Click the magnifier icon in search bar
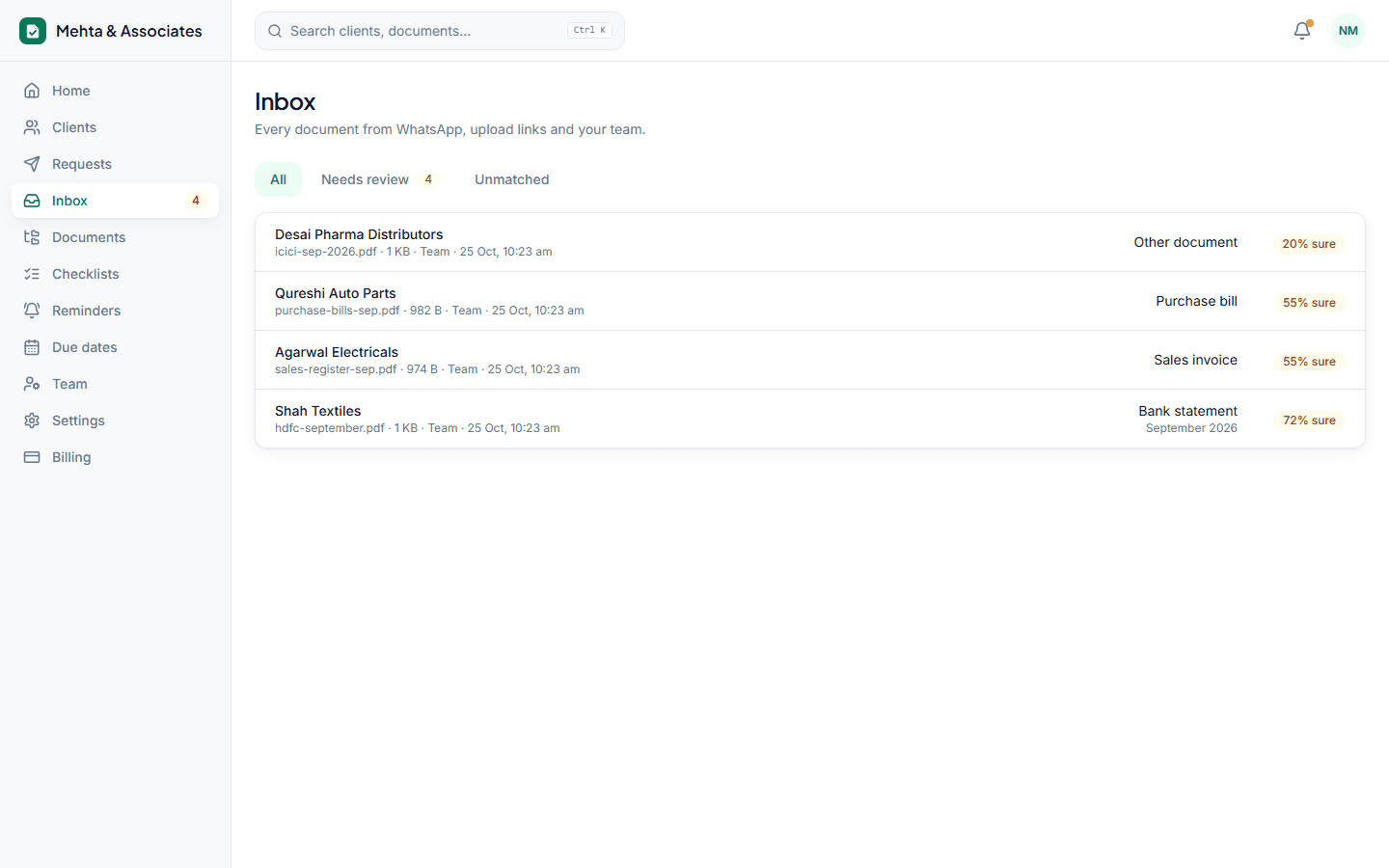The height and width of the screenshot is (868, 1389). [275, 31]
